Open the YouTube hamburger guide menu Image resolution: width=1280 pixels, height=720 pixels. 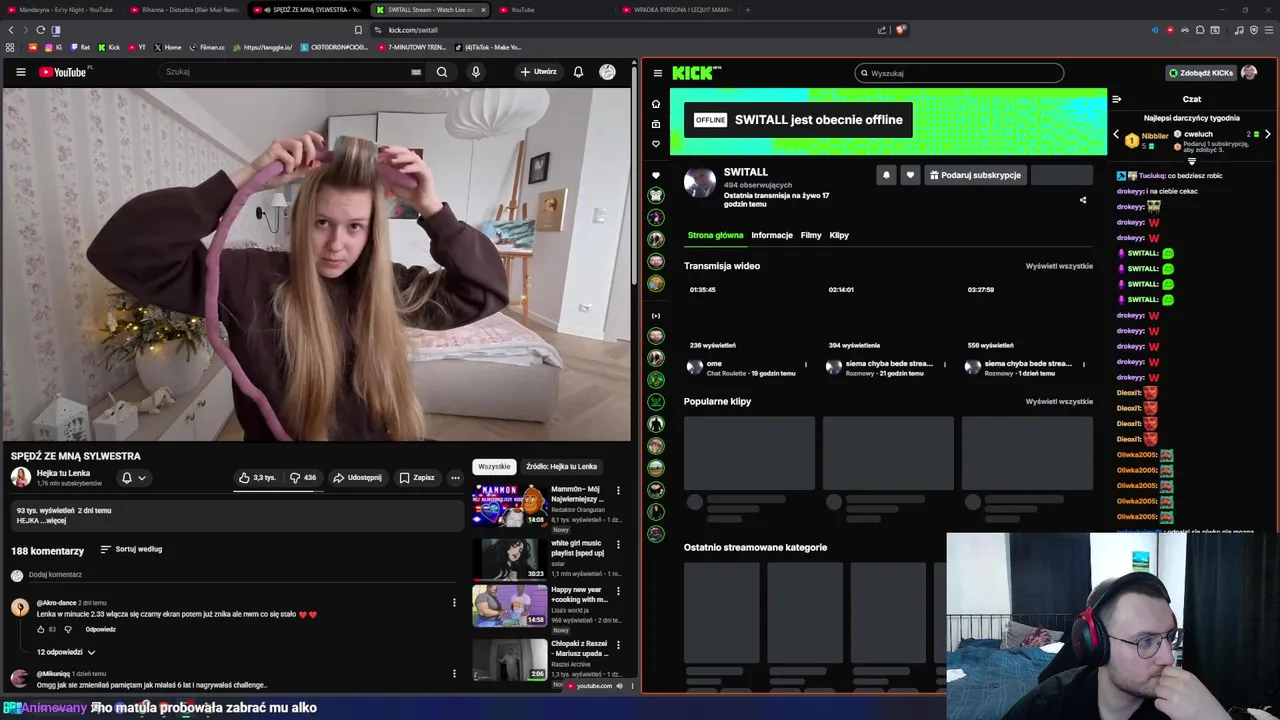click(x=20, y=72)
